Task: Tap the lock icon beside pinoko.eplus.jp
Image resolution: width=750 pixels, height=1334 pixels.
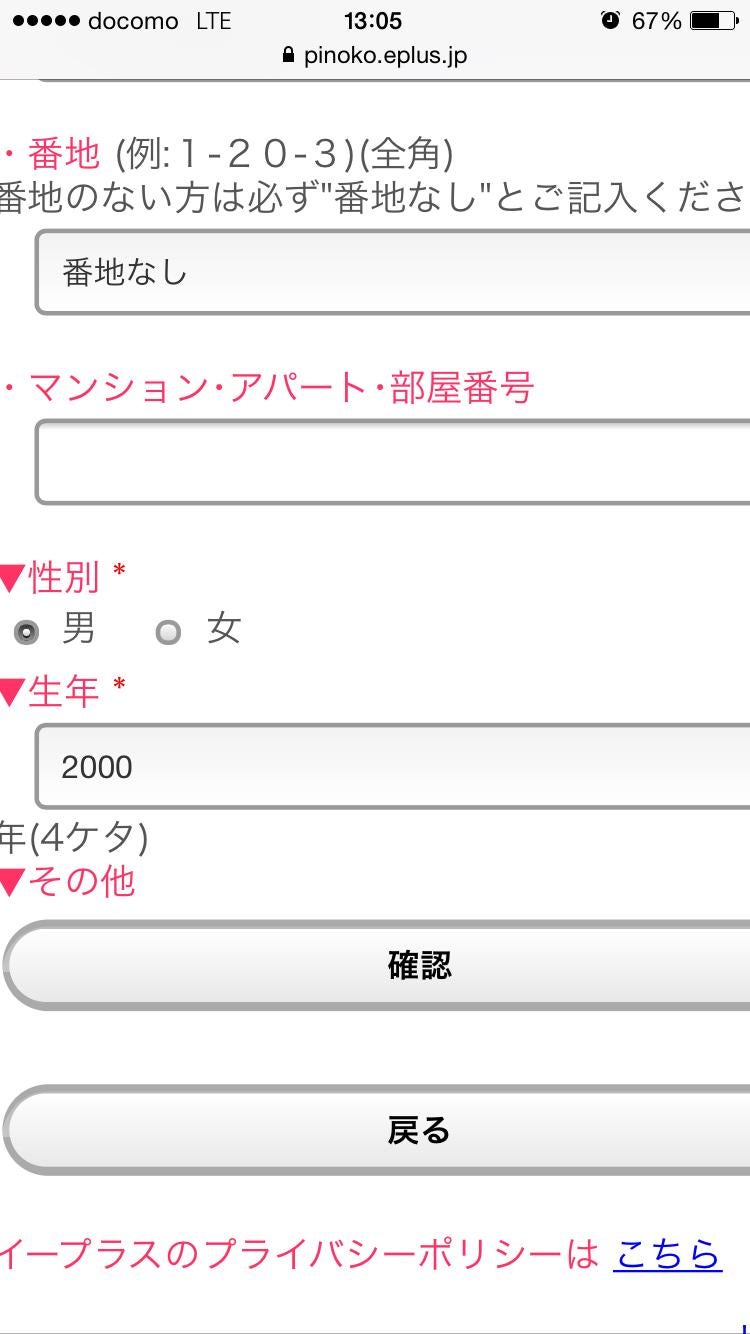Action: click(x=290, y=55)
